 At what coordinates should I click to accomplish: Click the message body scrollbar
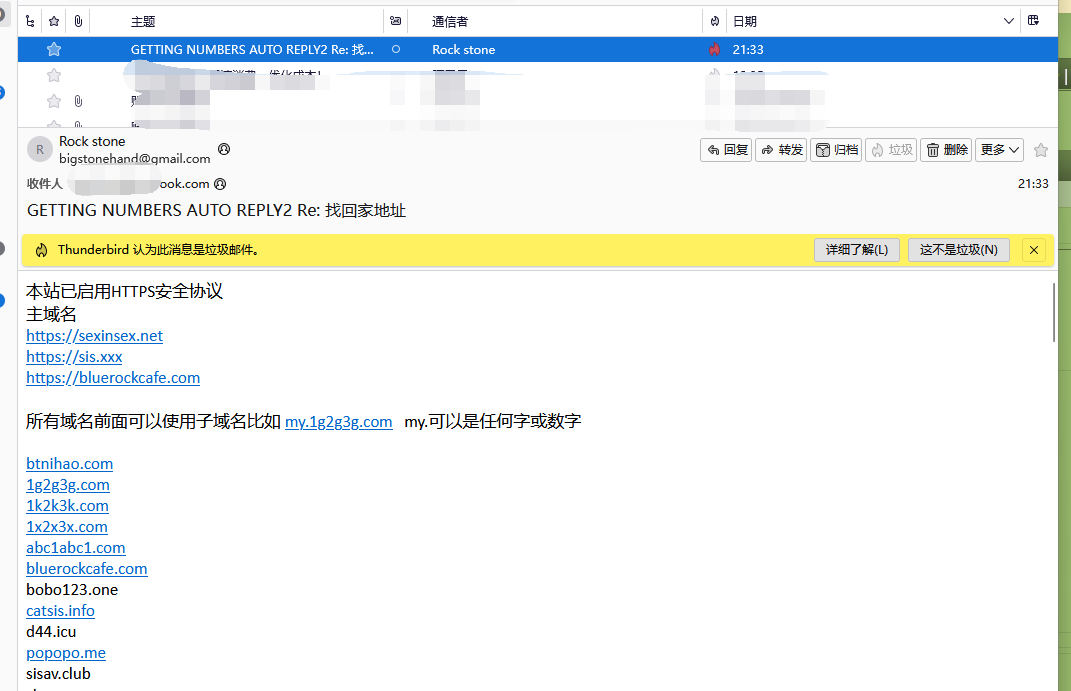(1054, 312)
